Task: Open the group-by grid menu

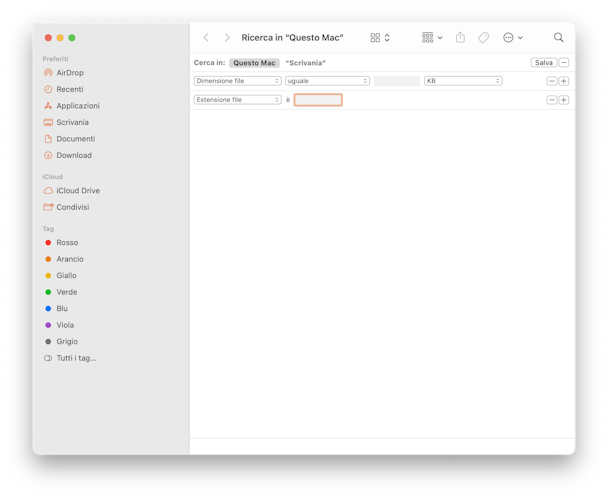Action: coord(432,38)
